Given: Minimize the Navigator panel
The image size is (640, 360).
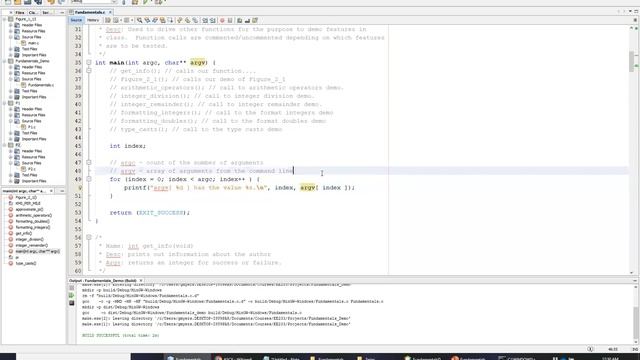Looking at the screenshot, I should [62, 191].
